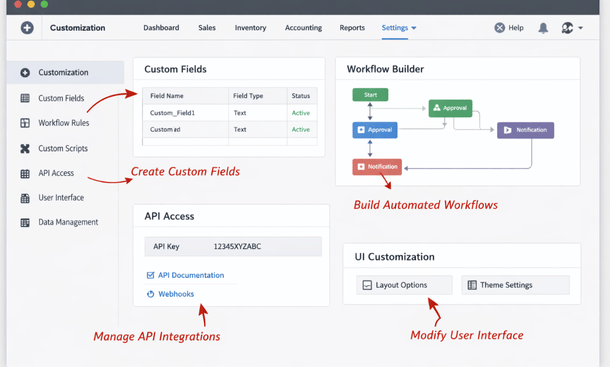Screen dimensions: 610x367
Task: Select the green Start workflow node
Action: [370, 95]
